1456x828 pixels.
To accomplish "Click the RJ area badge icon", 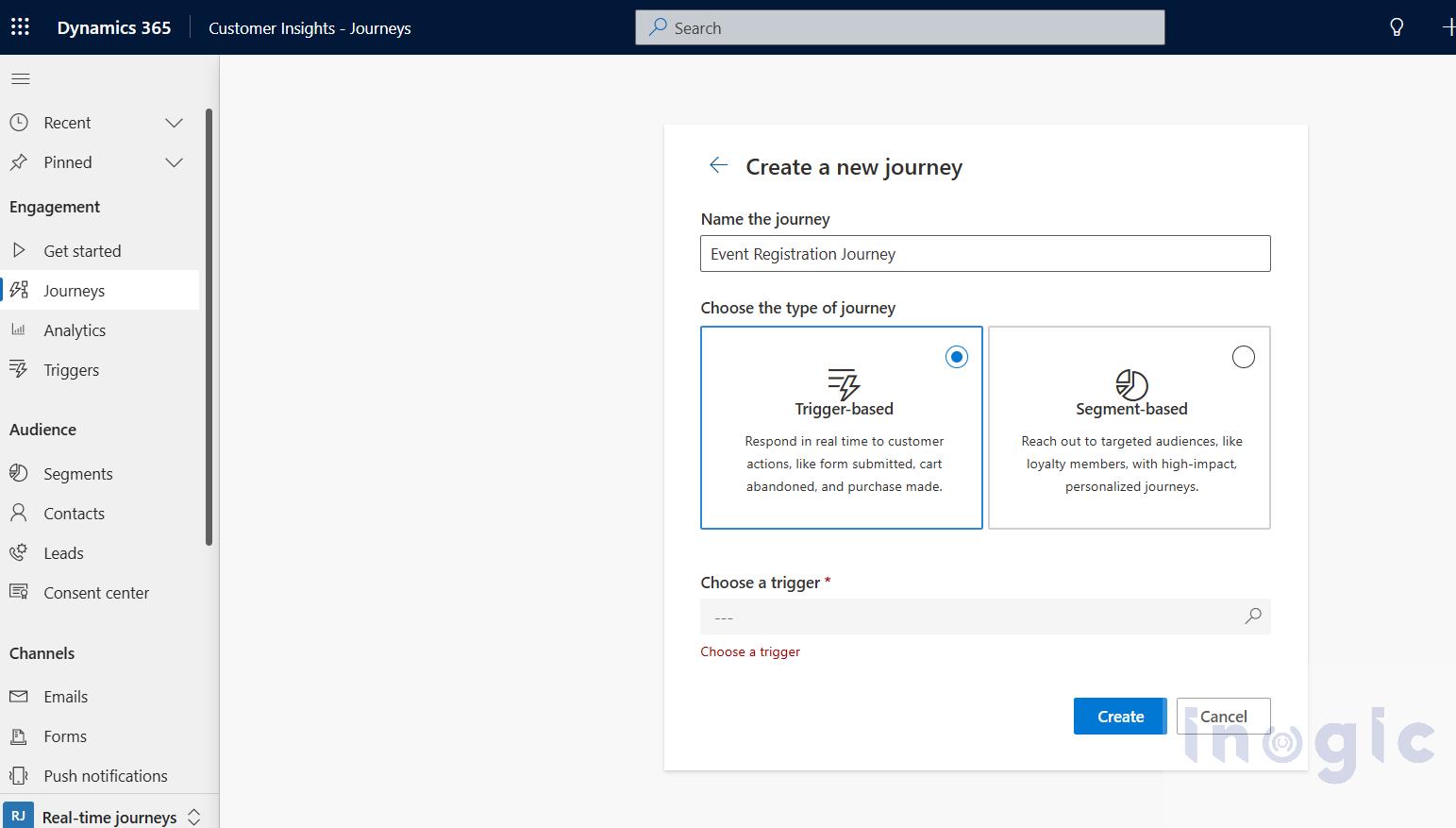I will click(18, 817).
